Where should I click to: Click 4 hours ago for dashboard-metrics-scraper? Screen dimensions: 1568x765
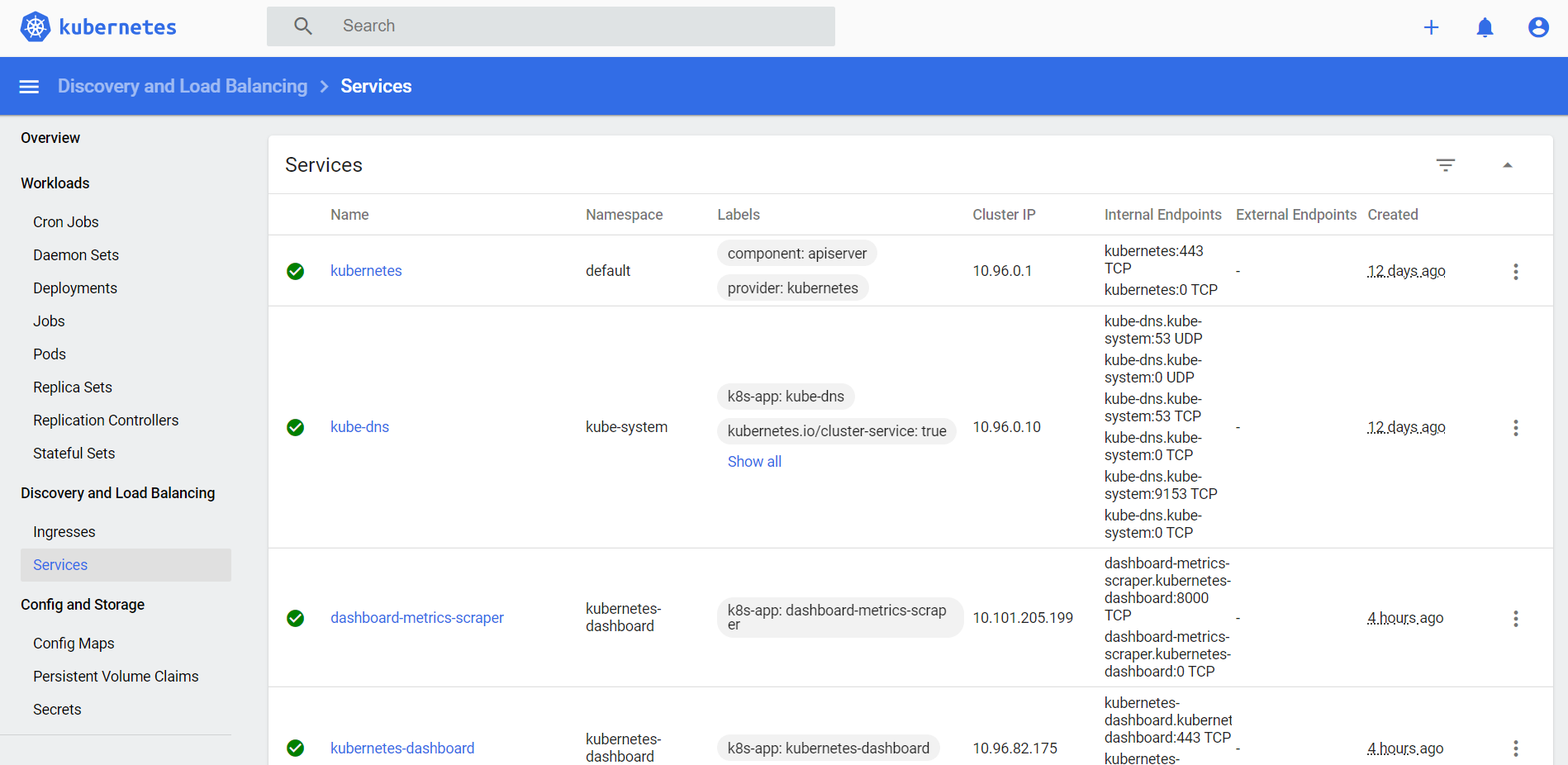1405,618
